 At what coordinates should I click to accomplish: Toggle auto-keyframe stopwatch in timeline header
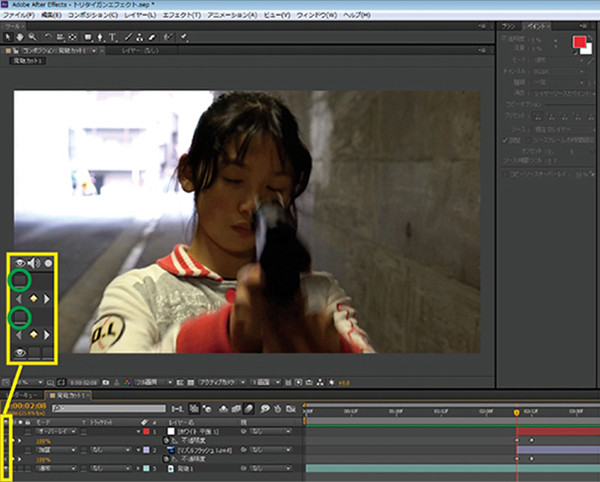[278, 409]
